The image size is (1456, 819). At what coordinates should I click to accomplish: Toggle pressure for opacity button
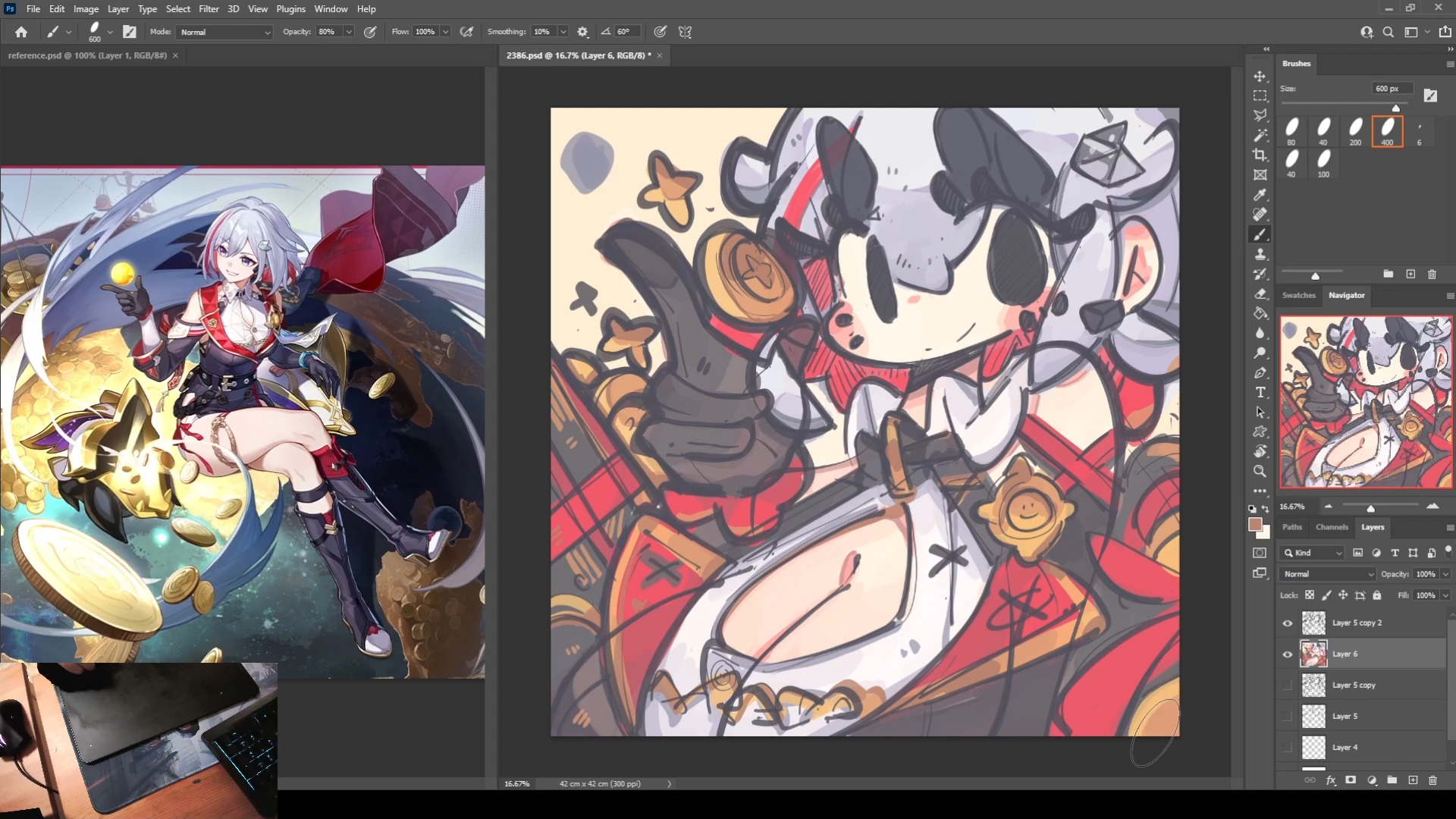370,32
